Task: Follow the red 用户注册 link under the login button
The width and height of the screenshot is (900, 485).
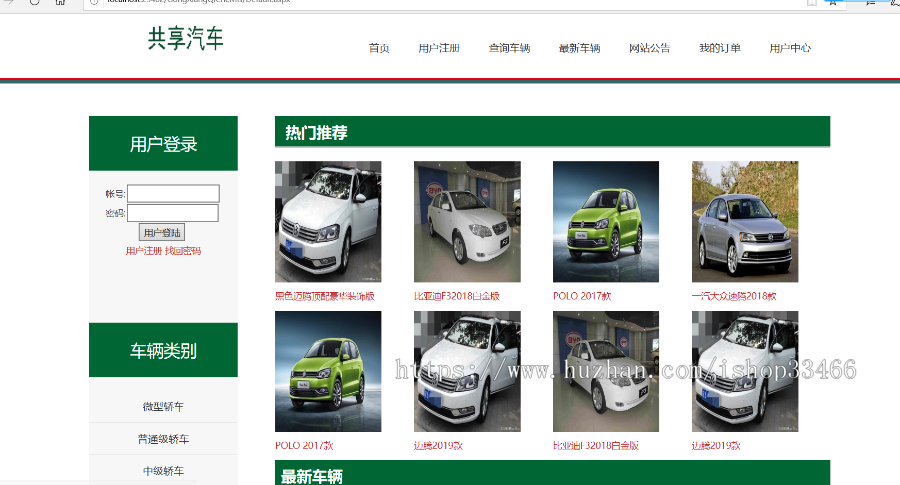Action: tap(143, 251)
